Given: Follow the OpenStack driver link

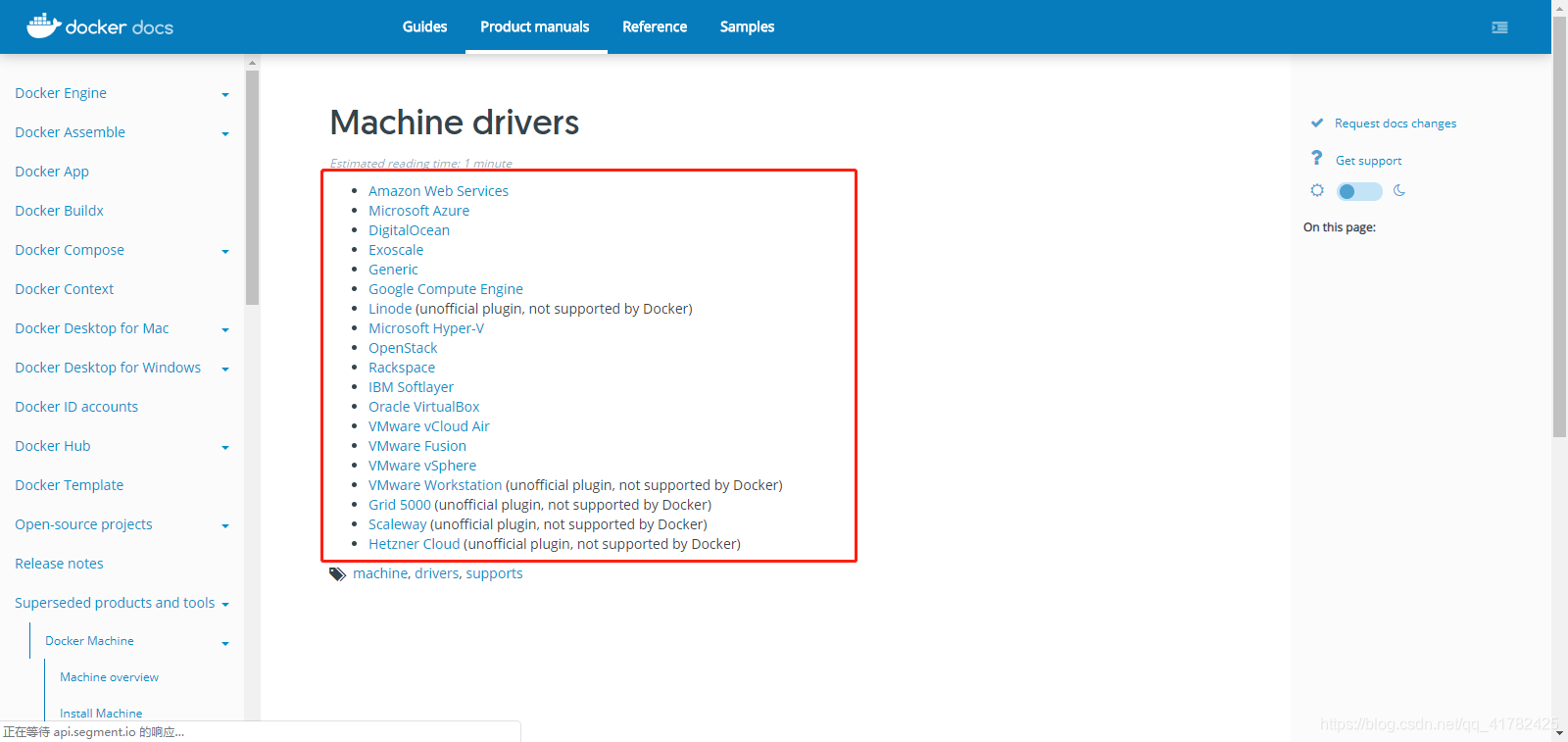Looking at the screenshot, I should 403,348.
